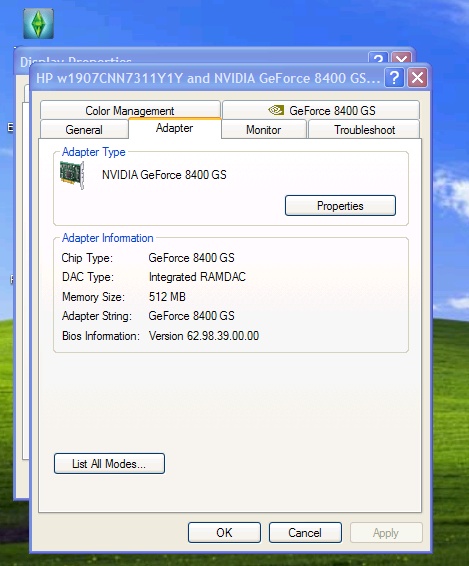
Task: Click the NVIDIA logo on the GeForce tab
Action: click(x=276, y=110)
